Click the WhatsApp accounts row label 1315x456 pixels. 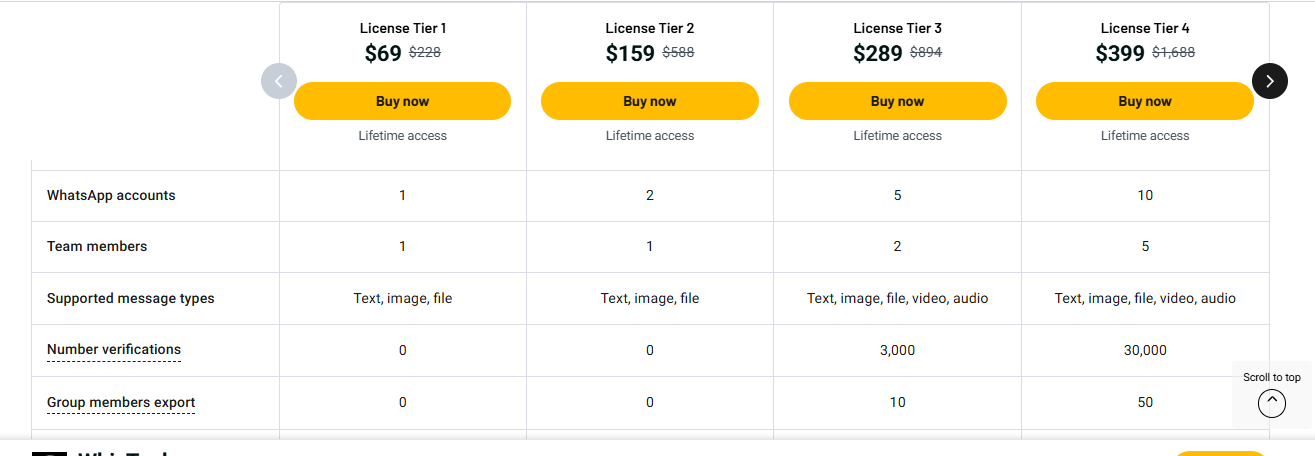coord(111,195)
